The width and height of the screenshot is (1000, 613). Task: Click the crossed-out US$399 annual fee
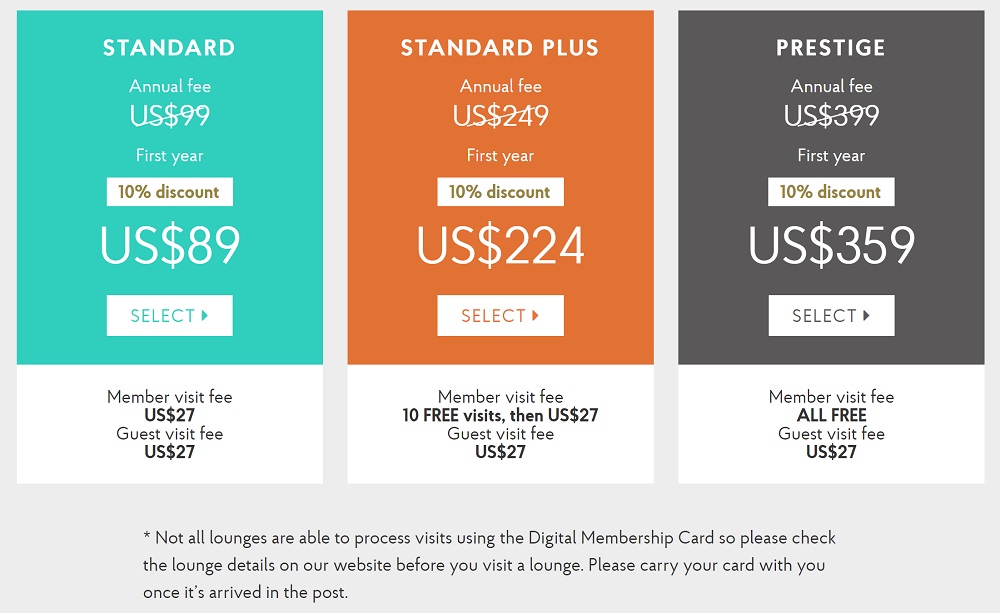pos(831,117)
